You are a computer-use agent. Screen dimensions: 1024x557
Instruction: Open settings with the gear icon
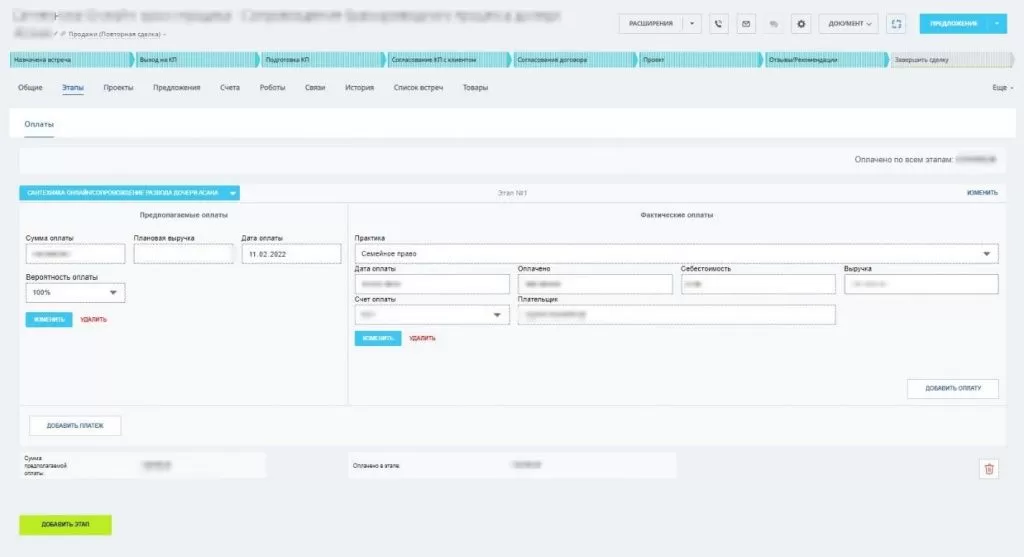coord(800,24)
